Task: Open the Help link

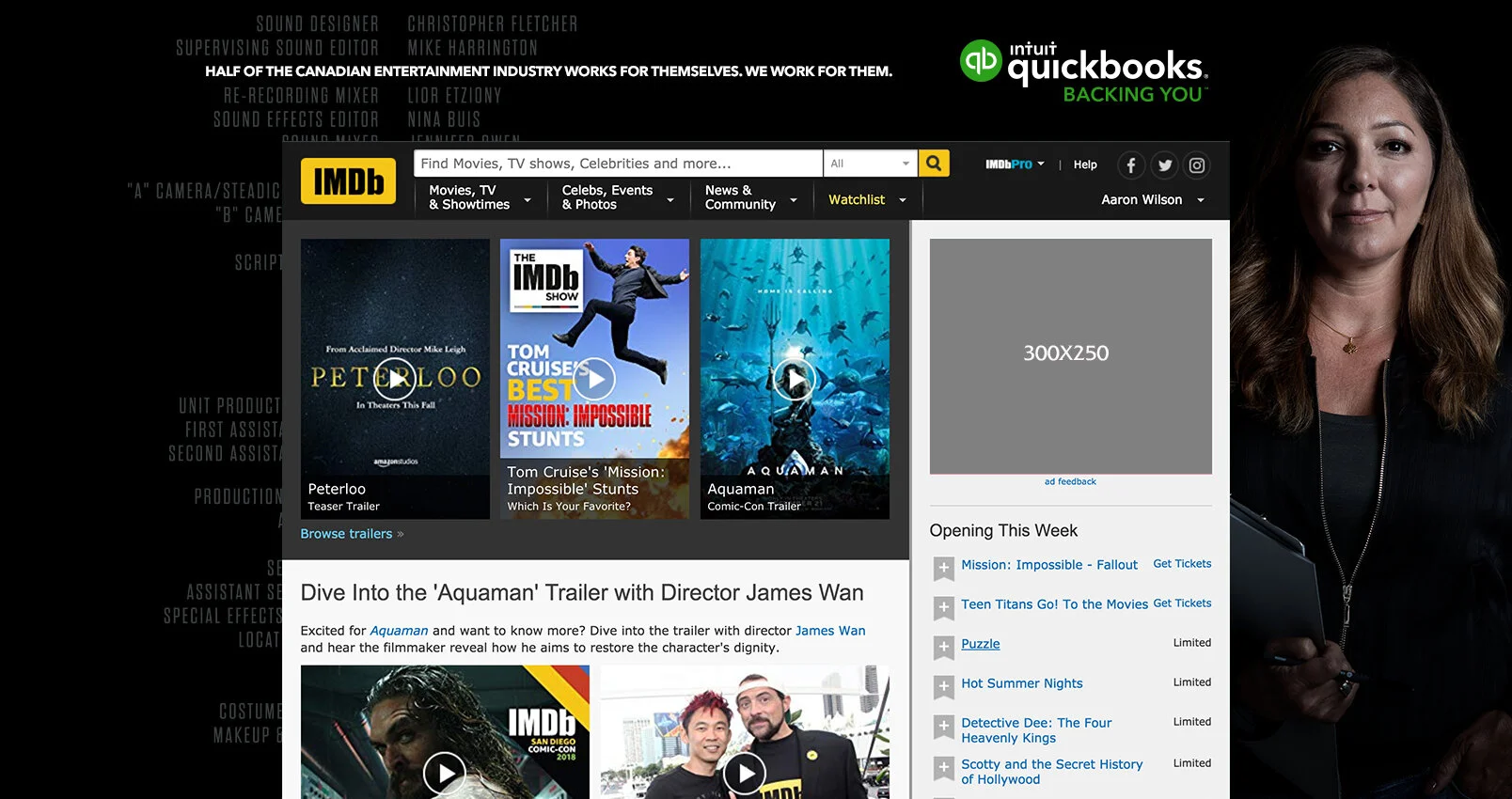Action: click(x=1085, y=164)
